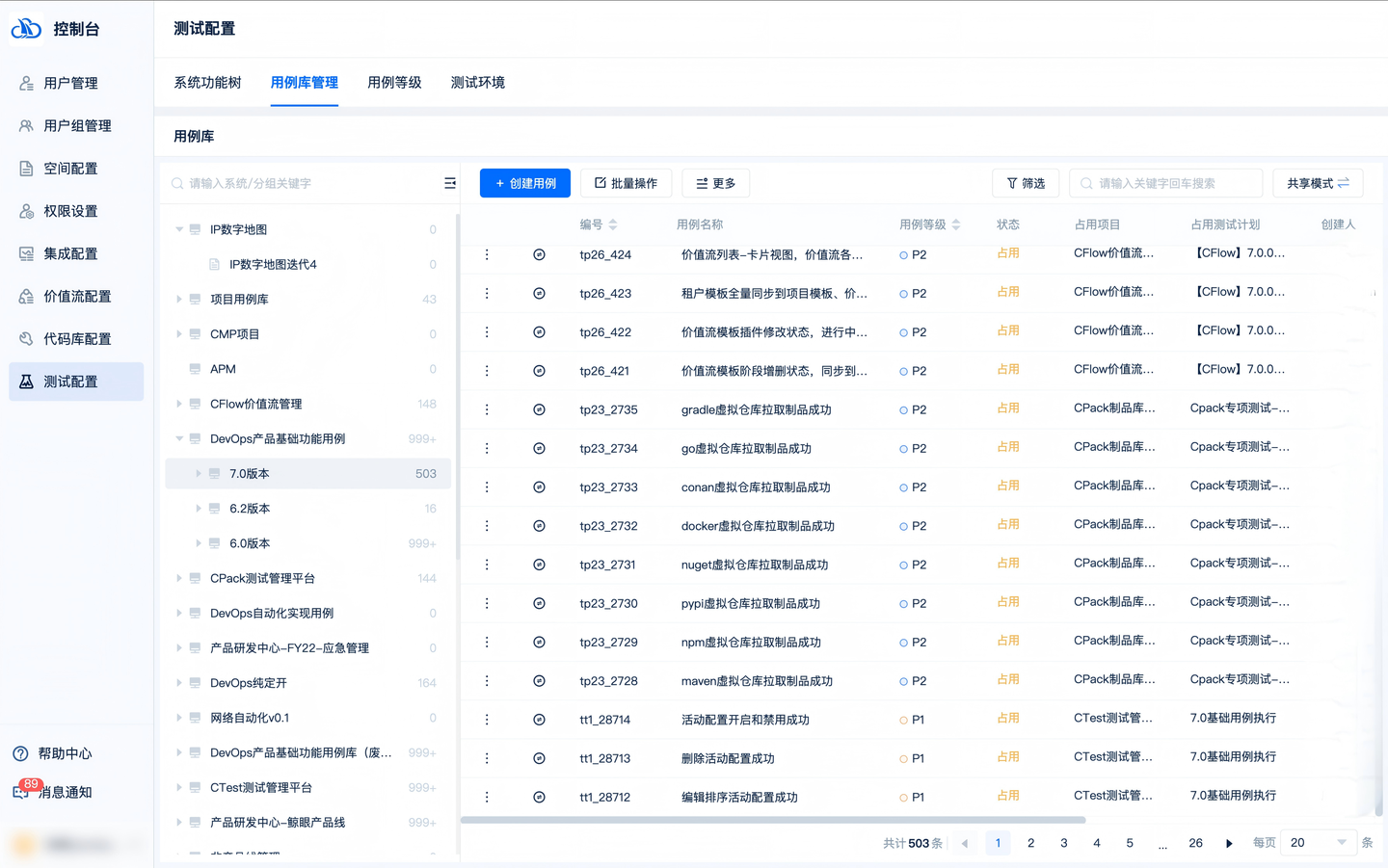The image size is (1388, 868).
Task: Click the 测试配置 flask icon
Action: [x=26, y=381]
